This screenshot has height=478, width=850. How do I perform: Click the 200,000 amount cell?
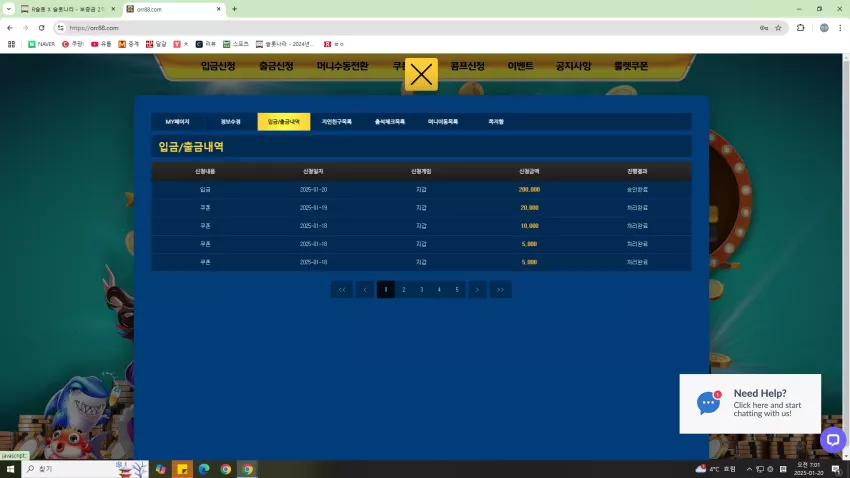[x=529, y=190]
